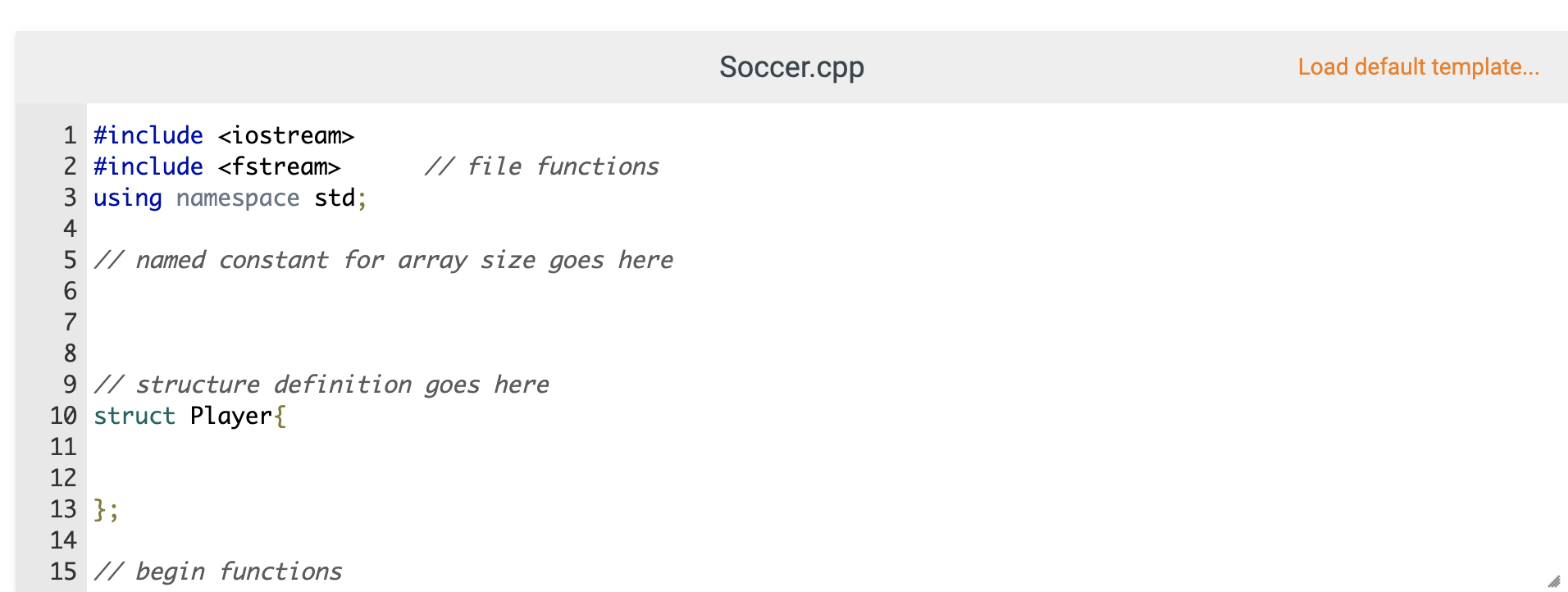Place cursor on the #include <fstream> line
The width and height of the screenshot is (1568, 592).
(x=216, y=166)
